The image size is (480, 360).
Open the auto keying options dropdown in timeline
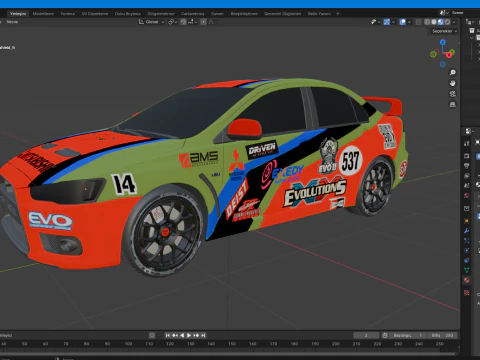pyautogui.click(x=159, y=335)
